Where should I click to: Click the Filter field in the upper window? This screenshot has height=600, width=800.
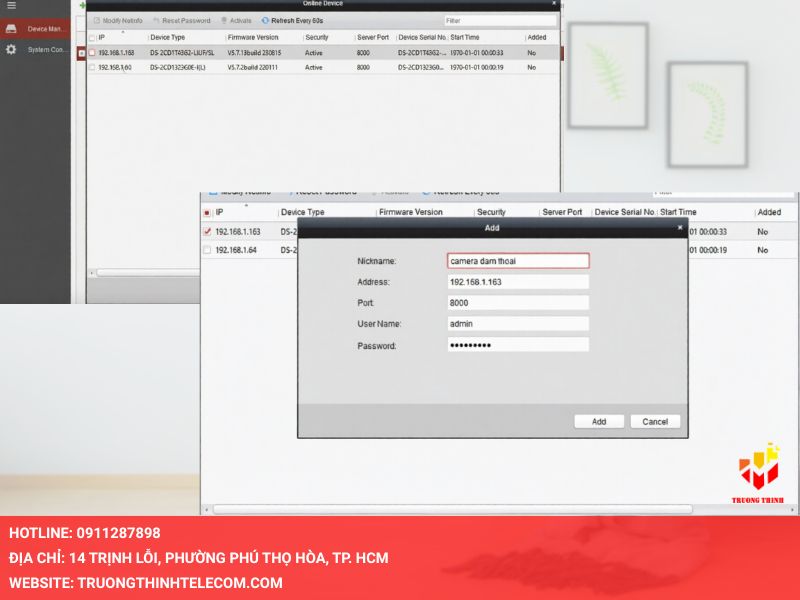coord(500,21)
